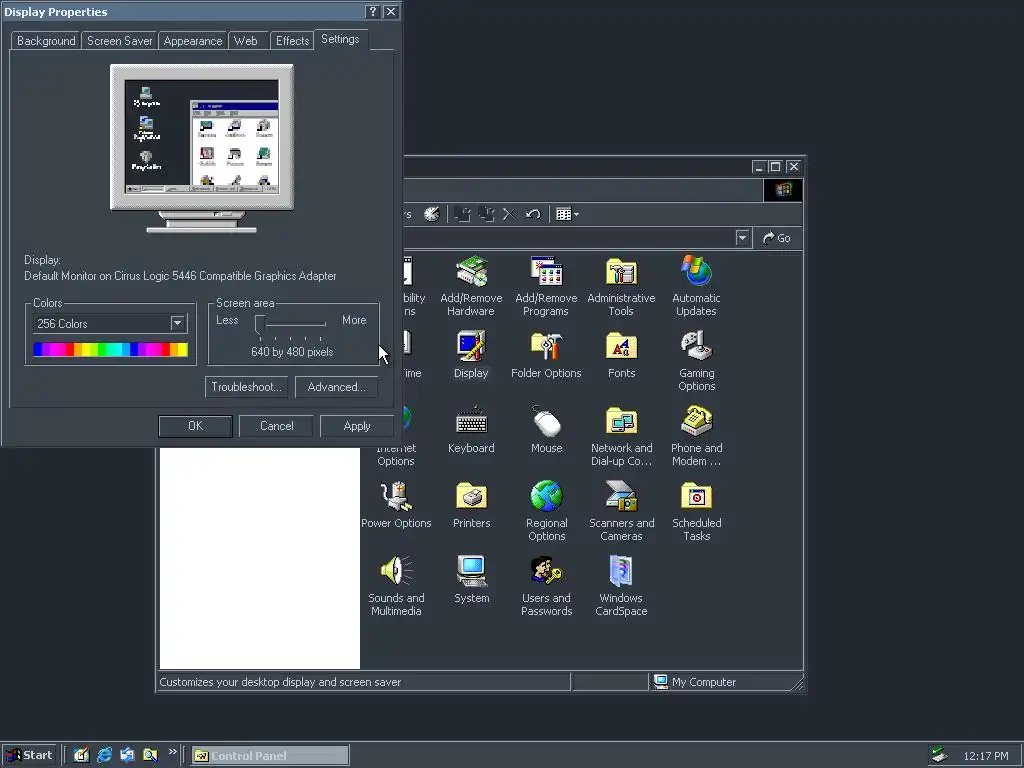Switch to the Screen Saver tab
The image size is (1024, 768).
tap(120, 40)
